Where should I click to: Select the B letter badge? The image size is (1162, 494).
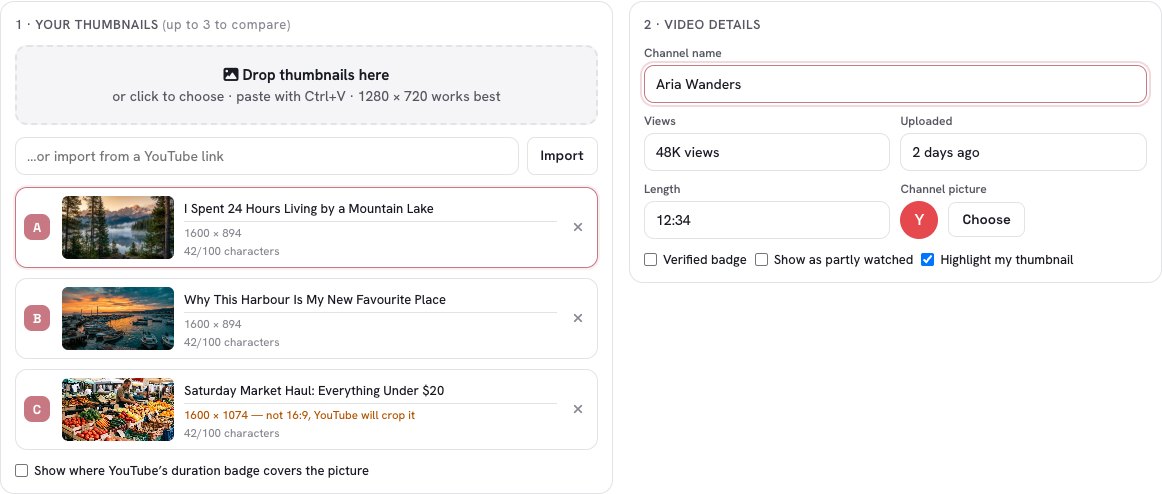tap(37, 318)
